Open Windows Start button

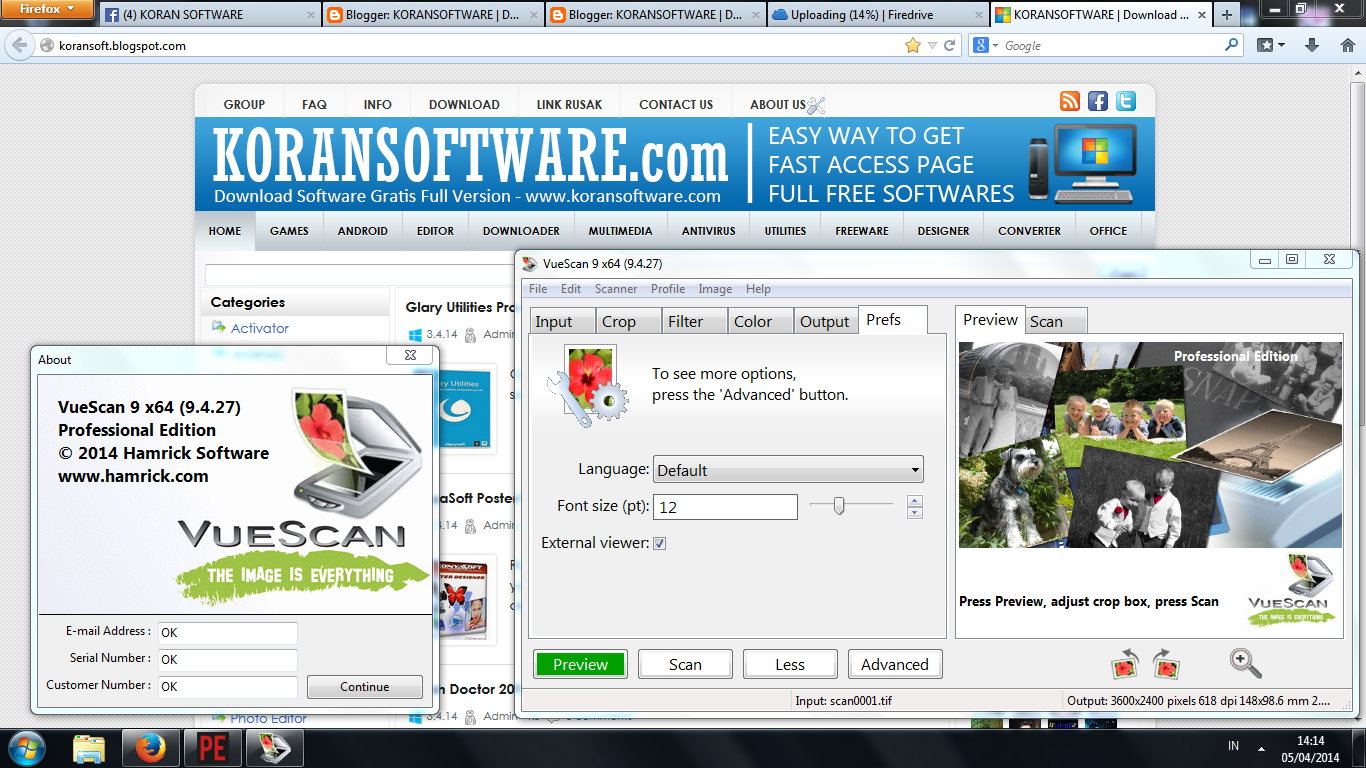26,748
